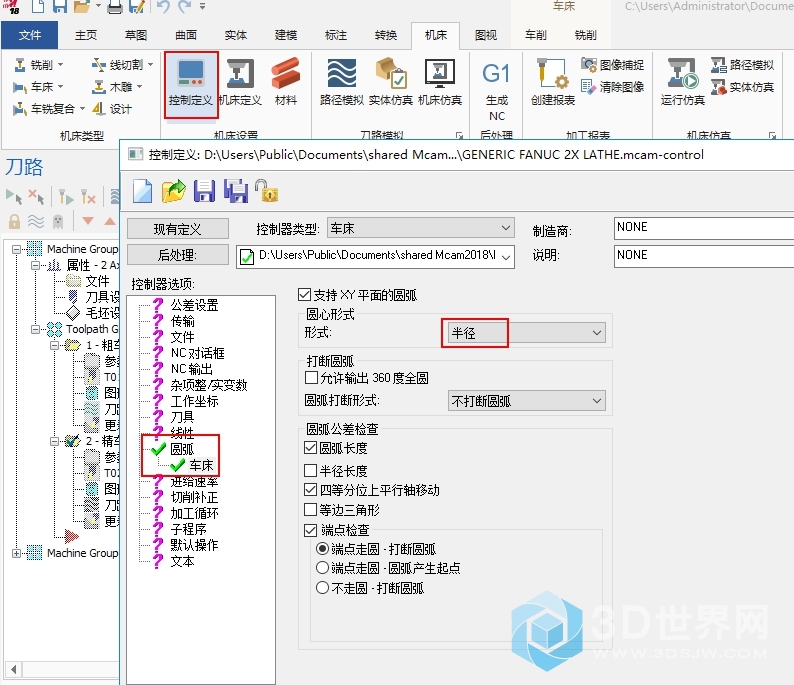The height and width of the screenshot is (685, 794).
Task: Create new control definition file icon
Action: click(x=142, y=191)
